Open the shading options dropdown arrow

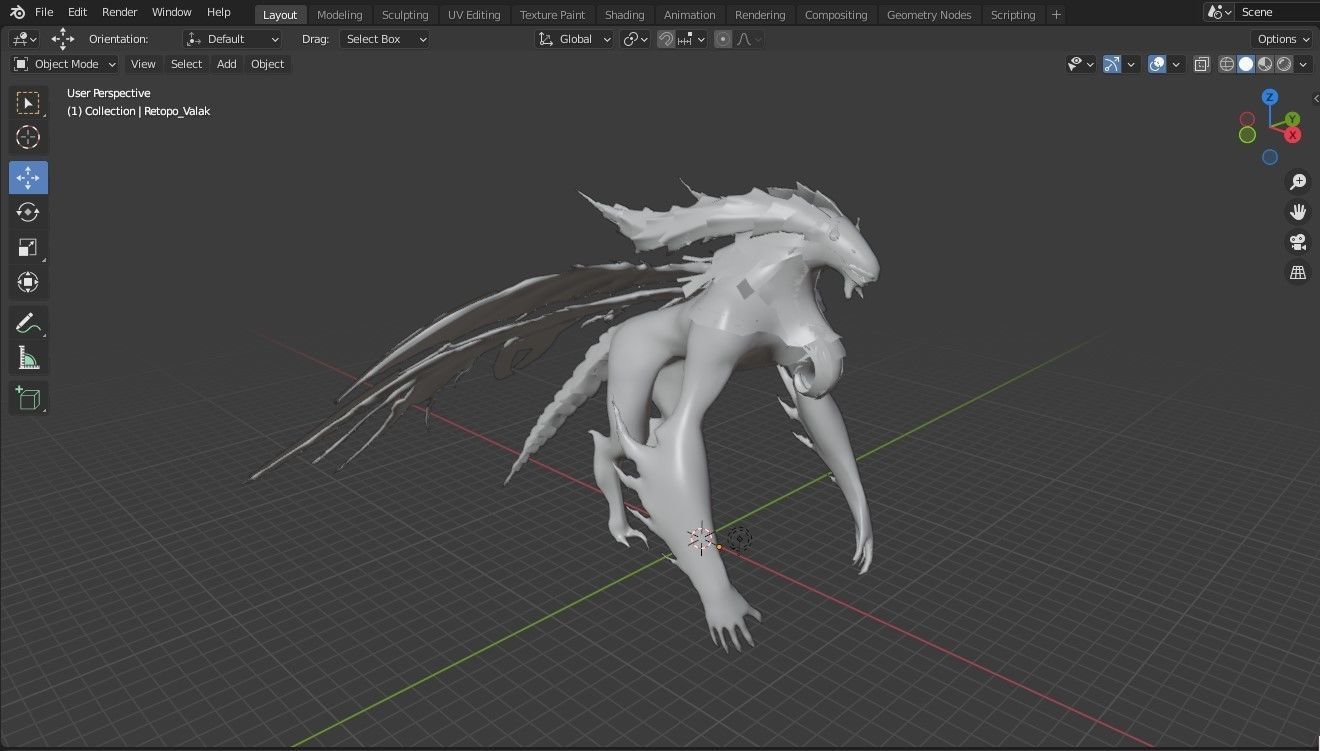pos(1303,64)
